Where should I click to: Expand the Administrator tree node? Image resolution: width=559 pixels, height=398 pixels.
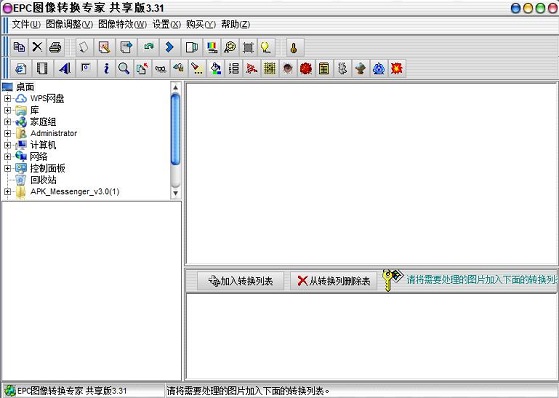click(x=7, y=133)
